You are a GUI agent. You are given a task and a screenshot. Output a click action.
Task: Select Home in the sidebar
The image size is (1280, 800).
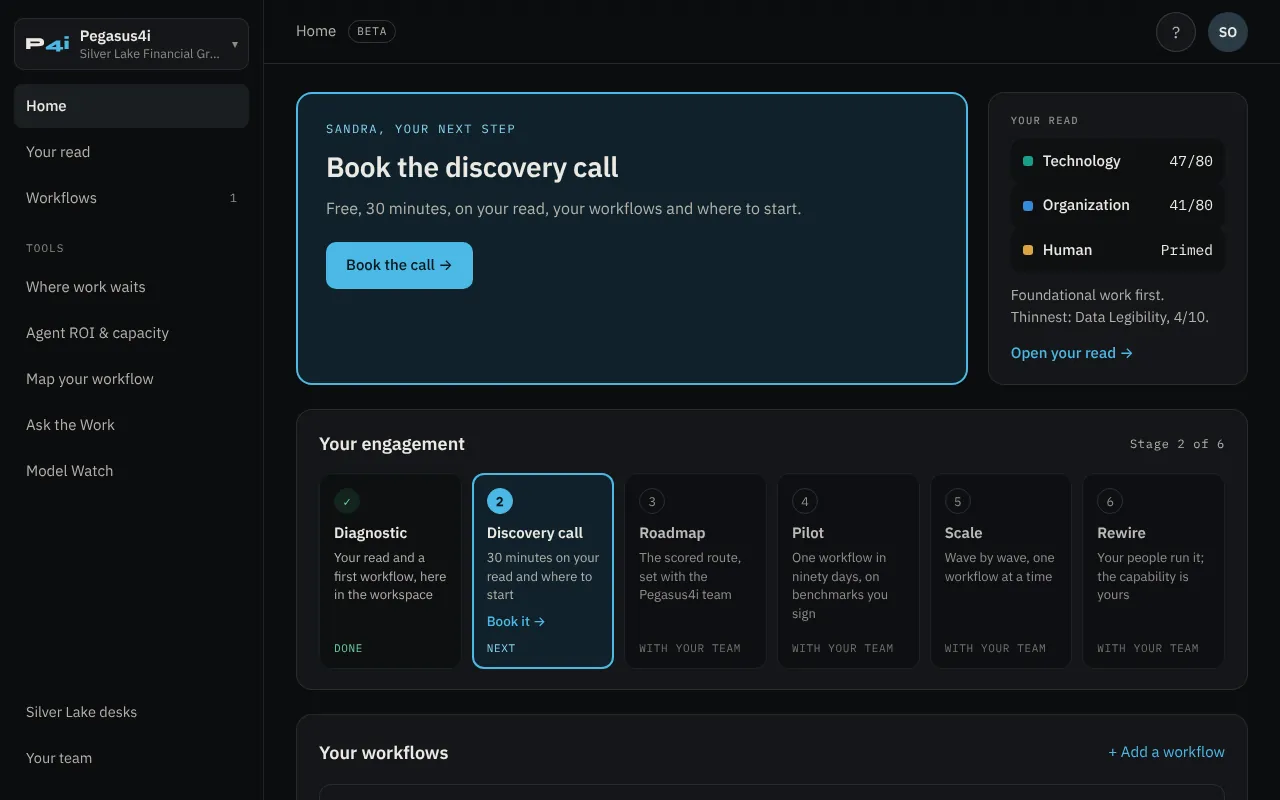tap(131, 106)
